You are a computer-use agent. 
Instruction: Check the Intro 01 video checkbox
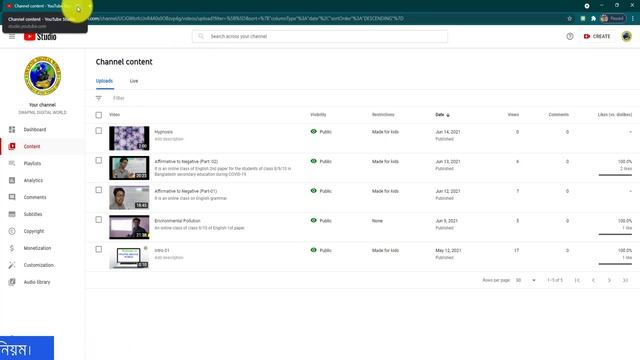pos(99,249)
